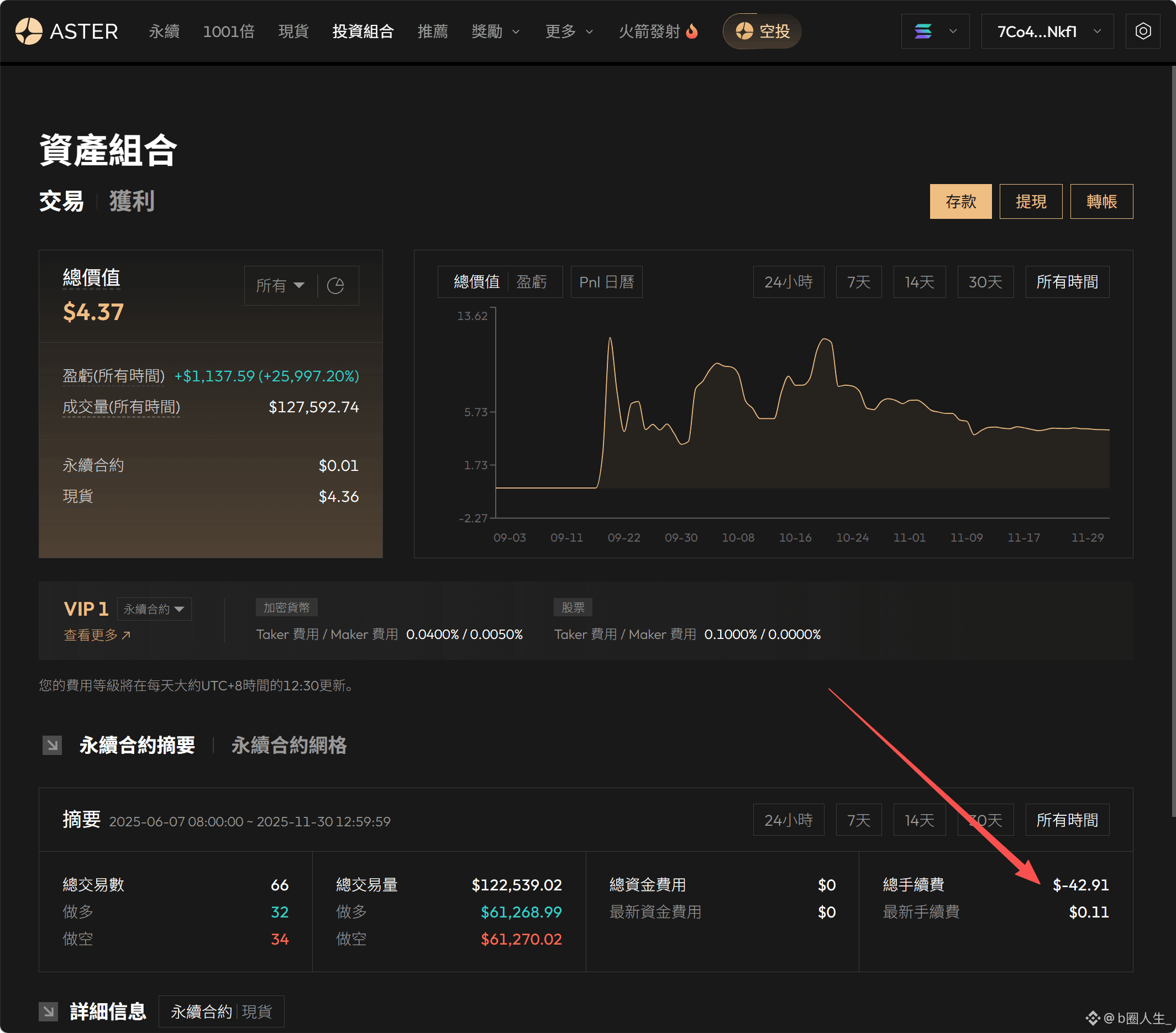
Task: Open the 所有 asset filter dropdown
Action: (x=280, y=285)
